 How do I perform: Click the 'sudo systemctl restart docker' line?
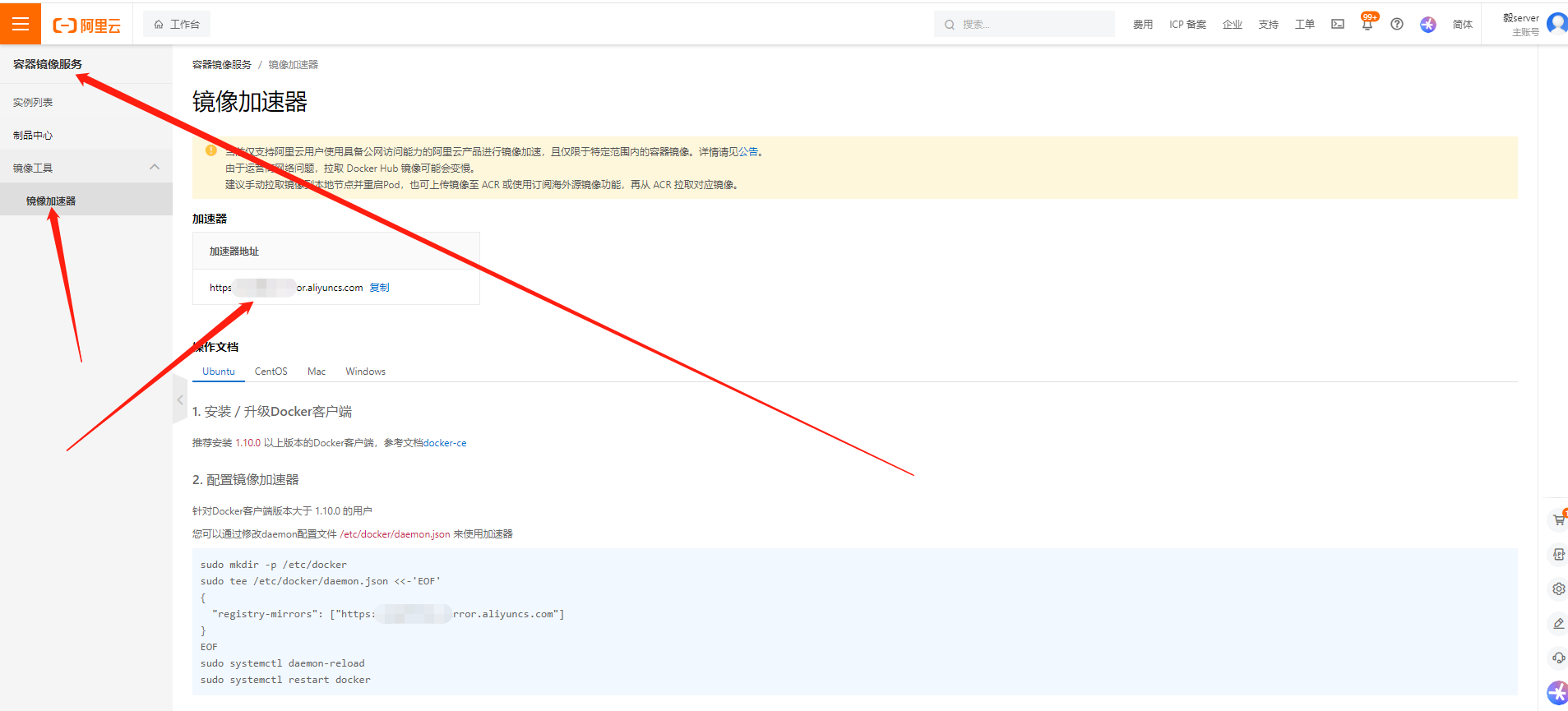[285, 680]
